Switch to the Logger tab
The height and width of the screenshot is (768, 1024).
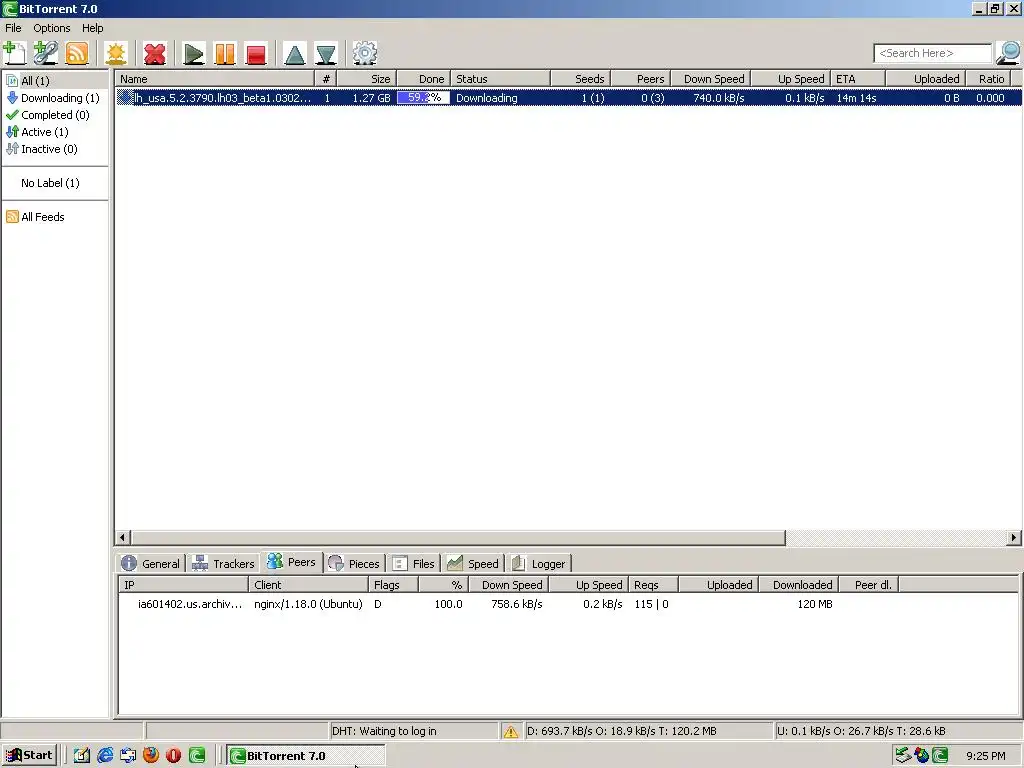tap(539, 564)
